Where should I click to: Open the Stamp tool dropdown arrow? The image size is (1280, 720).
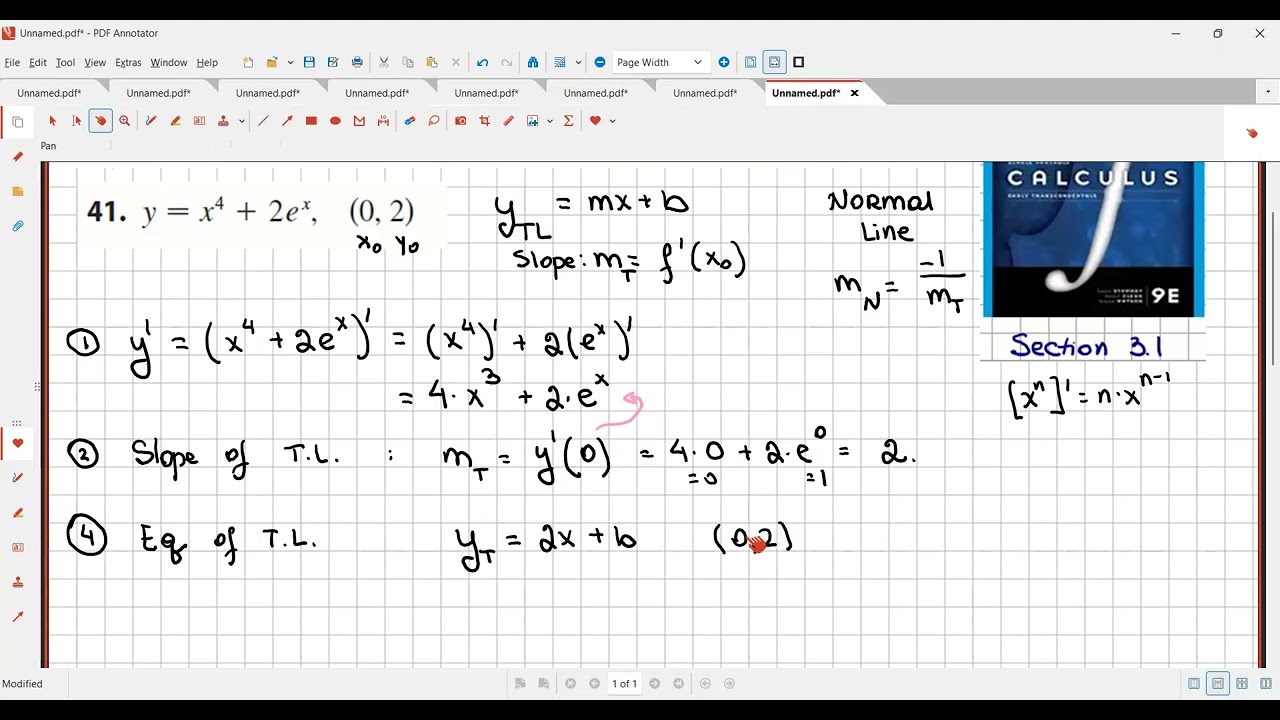coord(241,121)
